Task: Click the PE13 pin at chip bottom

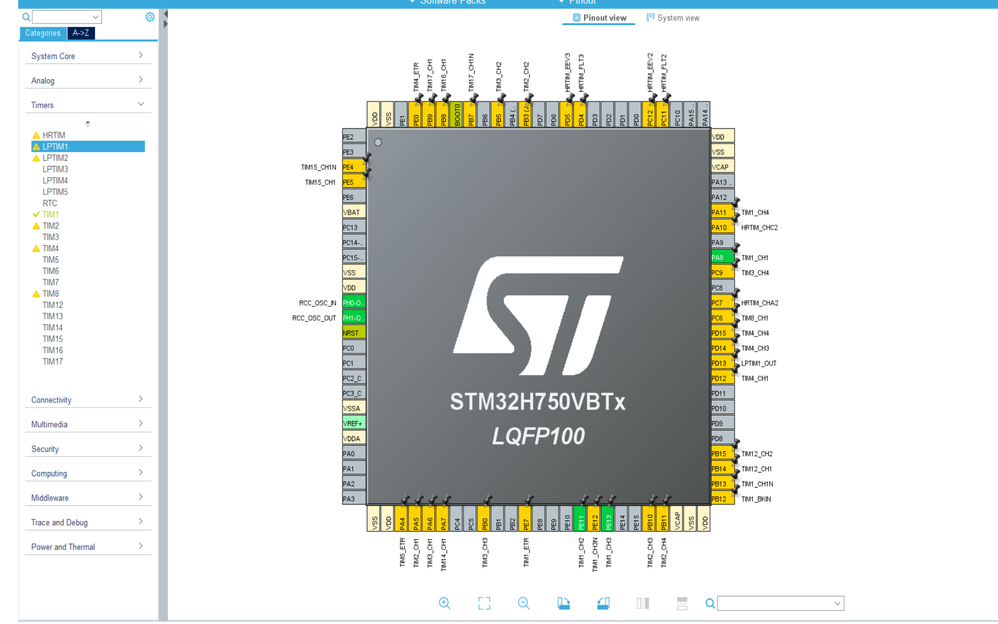Action: (608, 518)
